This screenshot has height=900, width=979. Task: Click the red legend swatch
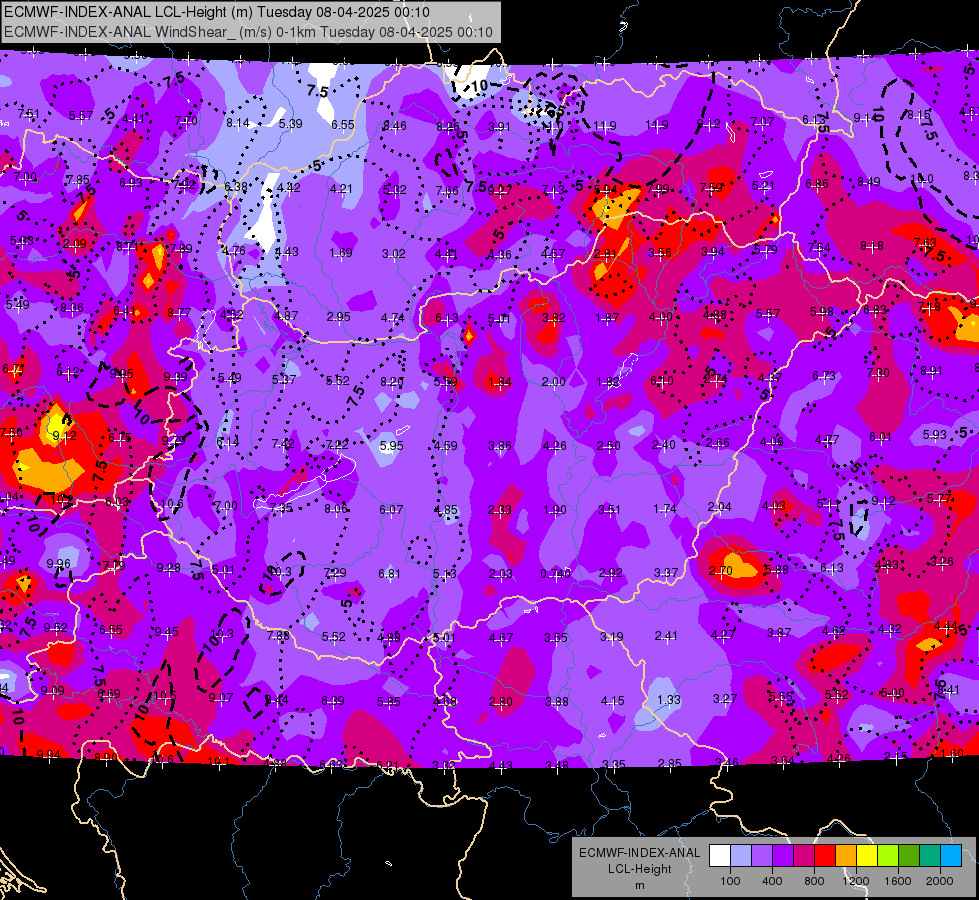[825, 855]
